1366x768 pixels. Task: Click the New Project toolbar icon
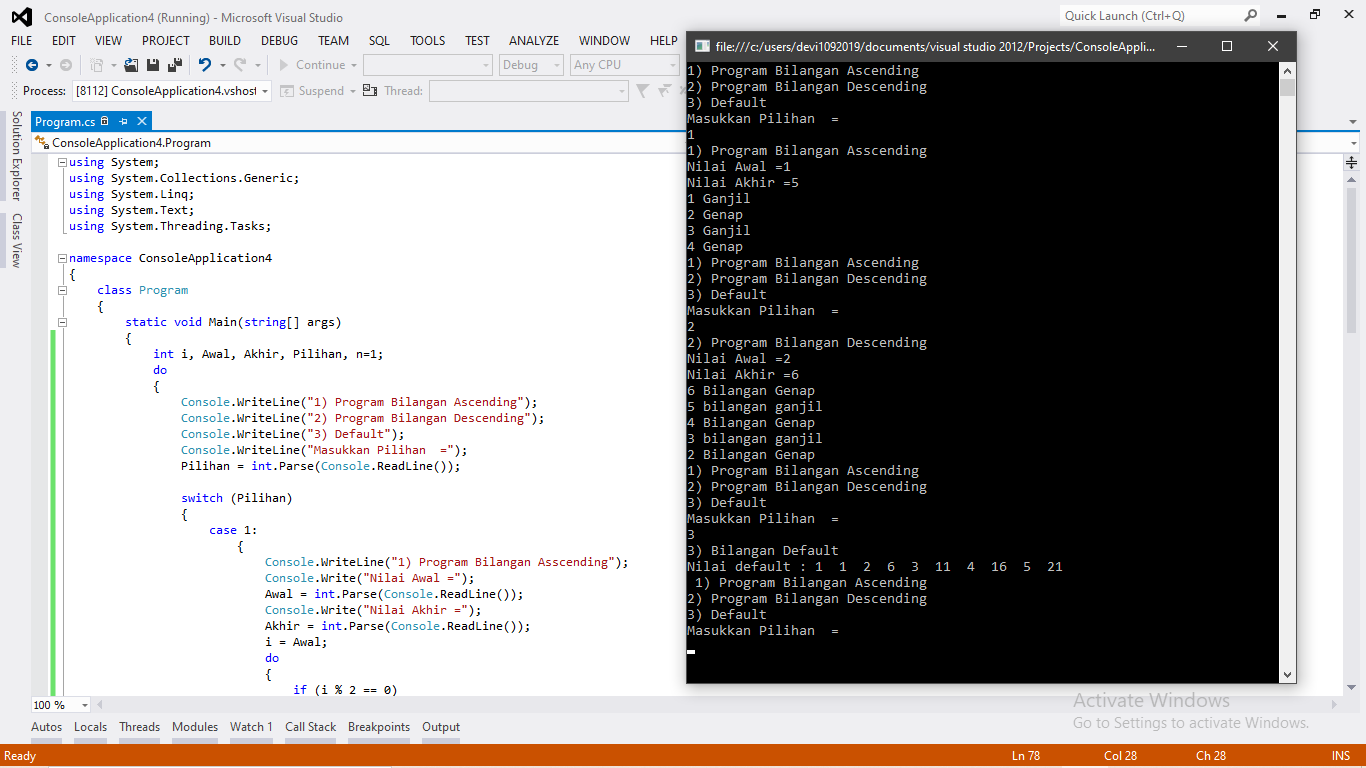pyautogui.click(x=96, y=65)
